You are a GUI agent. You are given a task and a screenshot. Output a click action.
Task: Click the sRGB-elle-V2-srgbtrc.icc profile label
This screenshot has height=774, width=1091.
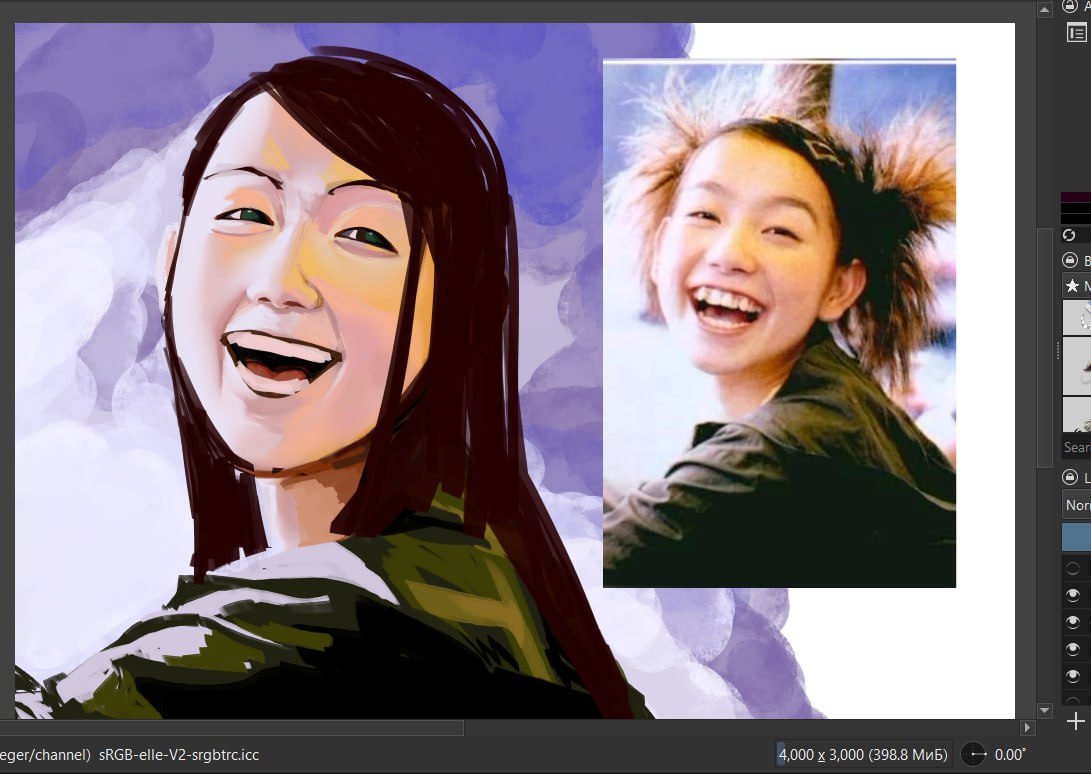click(179, 754)
